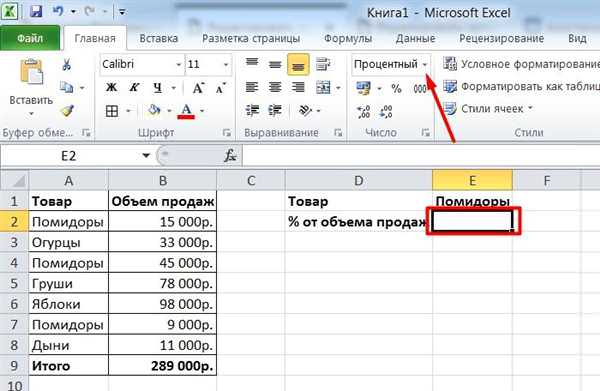Toggle bottom vertical alignment button

(x=298, y=65)
